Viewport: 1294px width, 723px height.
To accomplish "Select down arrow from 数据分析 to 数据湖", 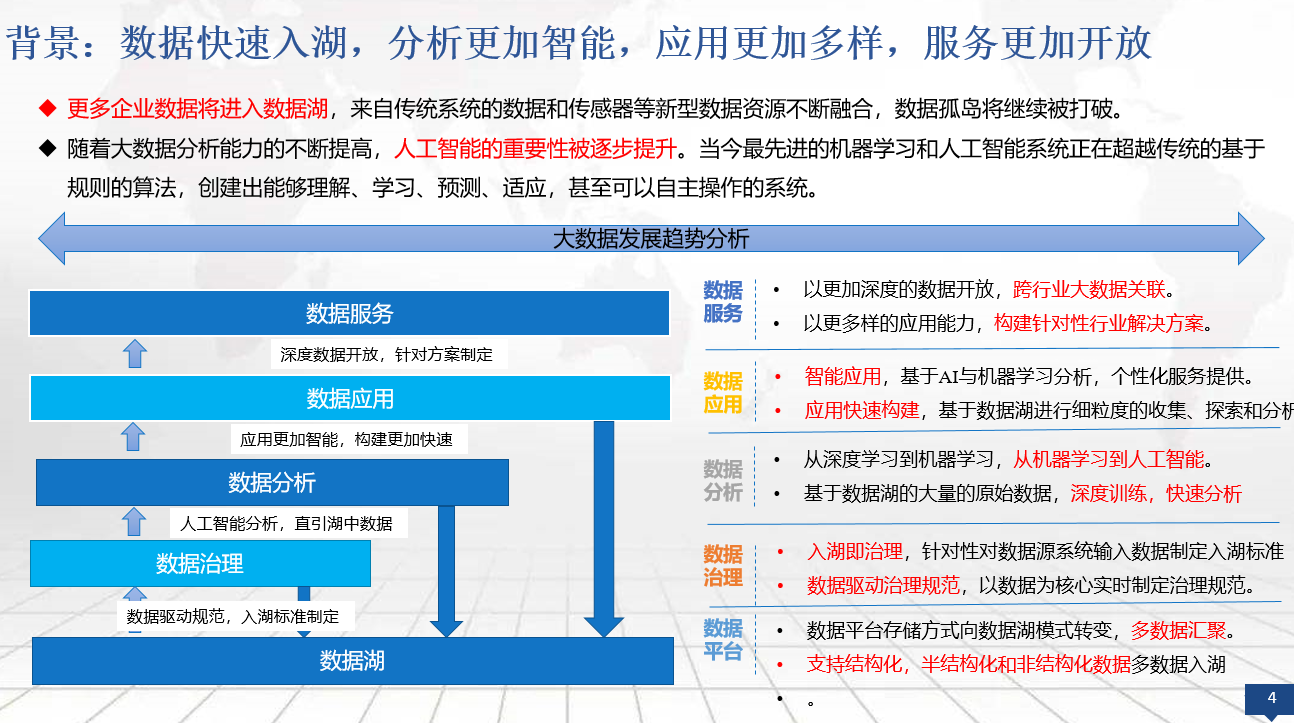I will click(x=446, y=571).
